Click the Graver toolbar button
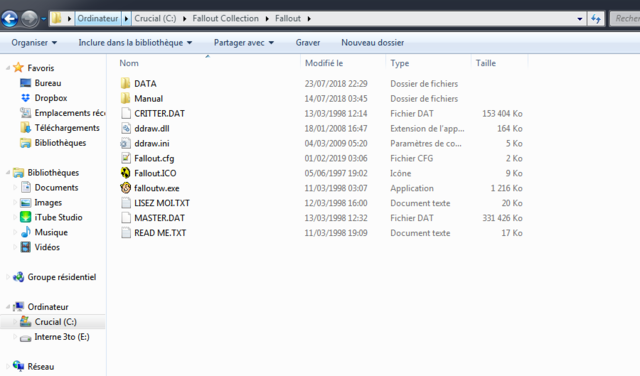 tap(308, 42)
